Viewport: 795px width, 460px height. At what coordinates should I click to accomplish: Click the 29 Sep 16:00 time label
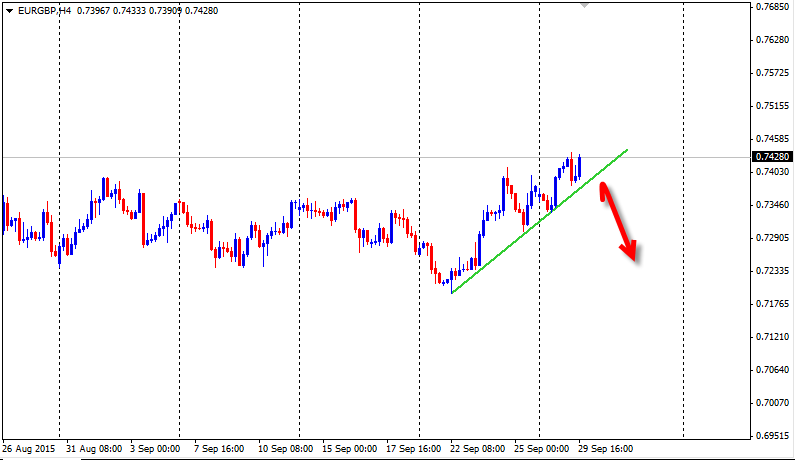pyautogui.click(x=606, y=449)
